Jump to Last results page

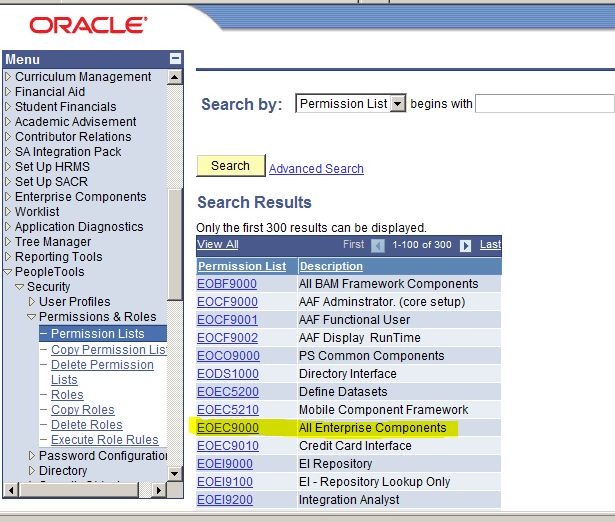(490, 244)
